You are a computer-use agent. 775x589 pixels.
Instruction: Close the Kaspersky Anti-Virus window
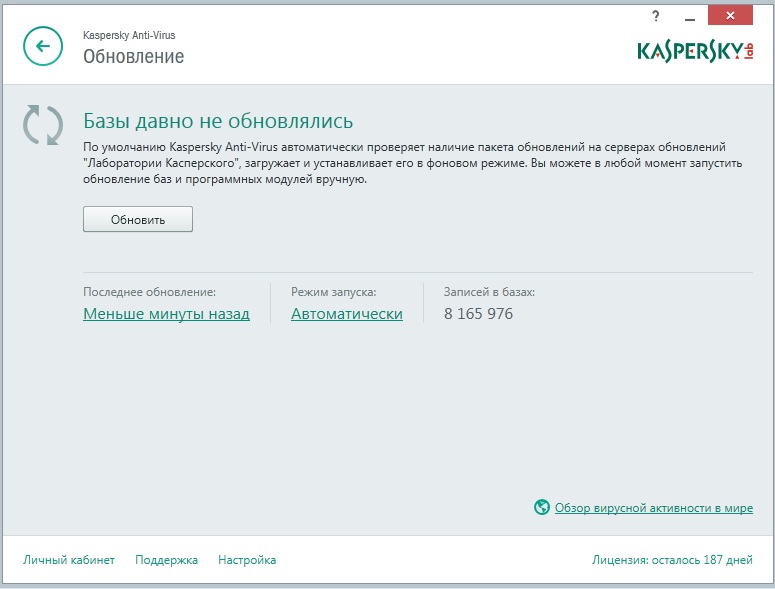pos(730,16)
